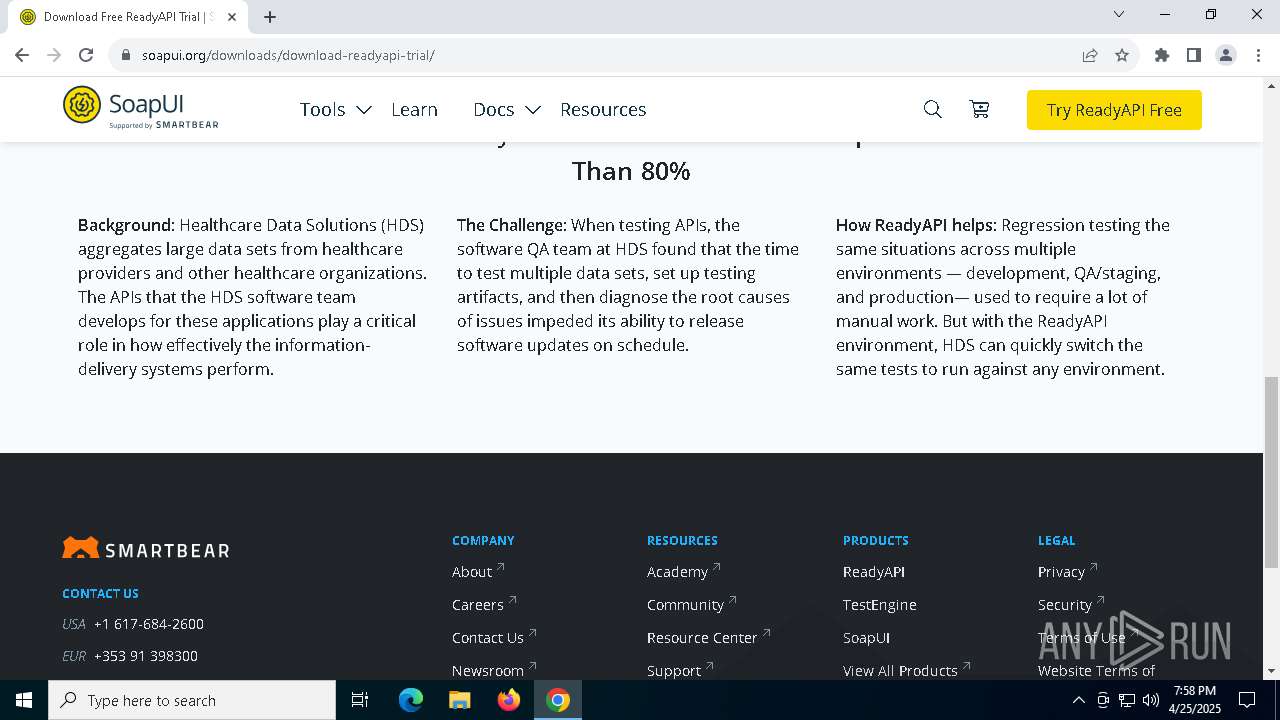The height and width of the screenshot is (720, 1280).
Task: Click the SoapUI logo in the header
Action: pos(140,108)
